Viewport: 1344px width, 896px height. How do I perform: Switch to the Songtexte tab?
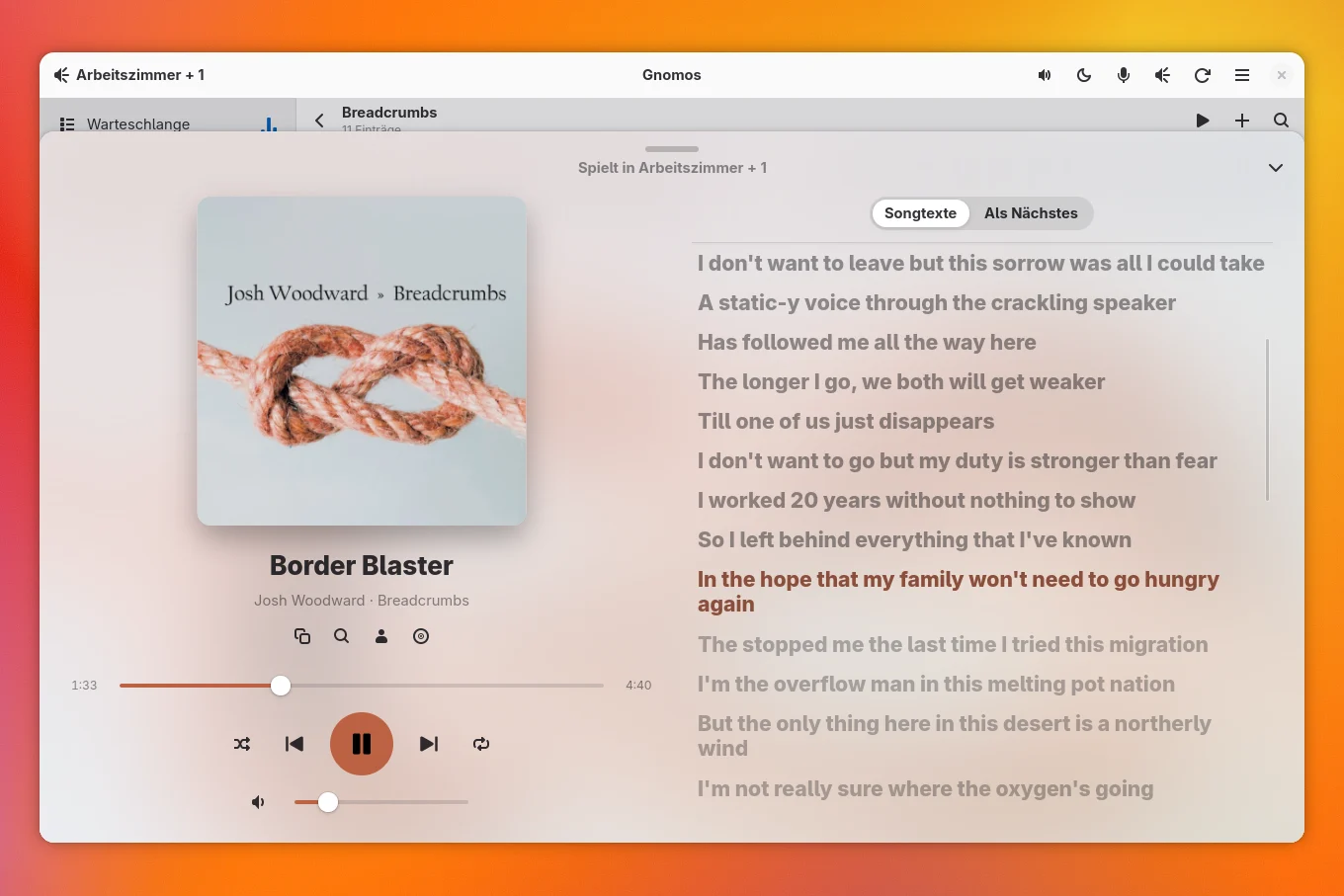(920, 213)
